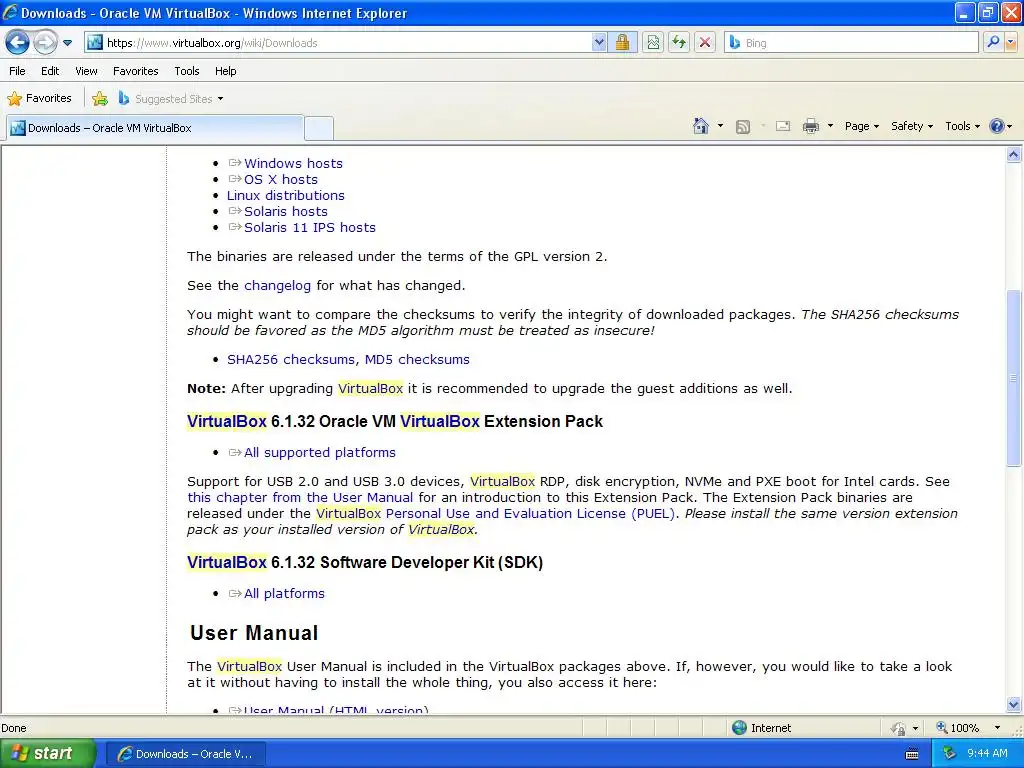Open the changelog link
1024x768 pixels.
(278, 286)
